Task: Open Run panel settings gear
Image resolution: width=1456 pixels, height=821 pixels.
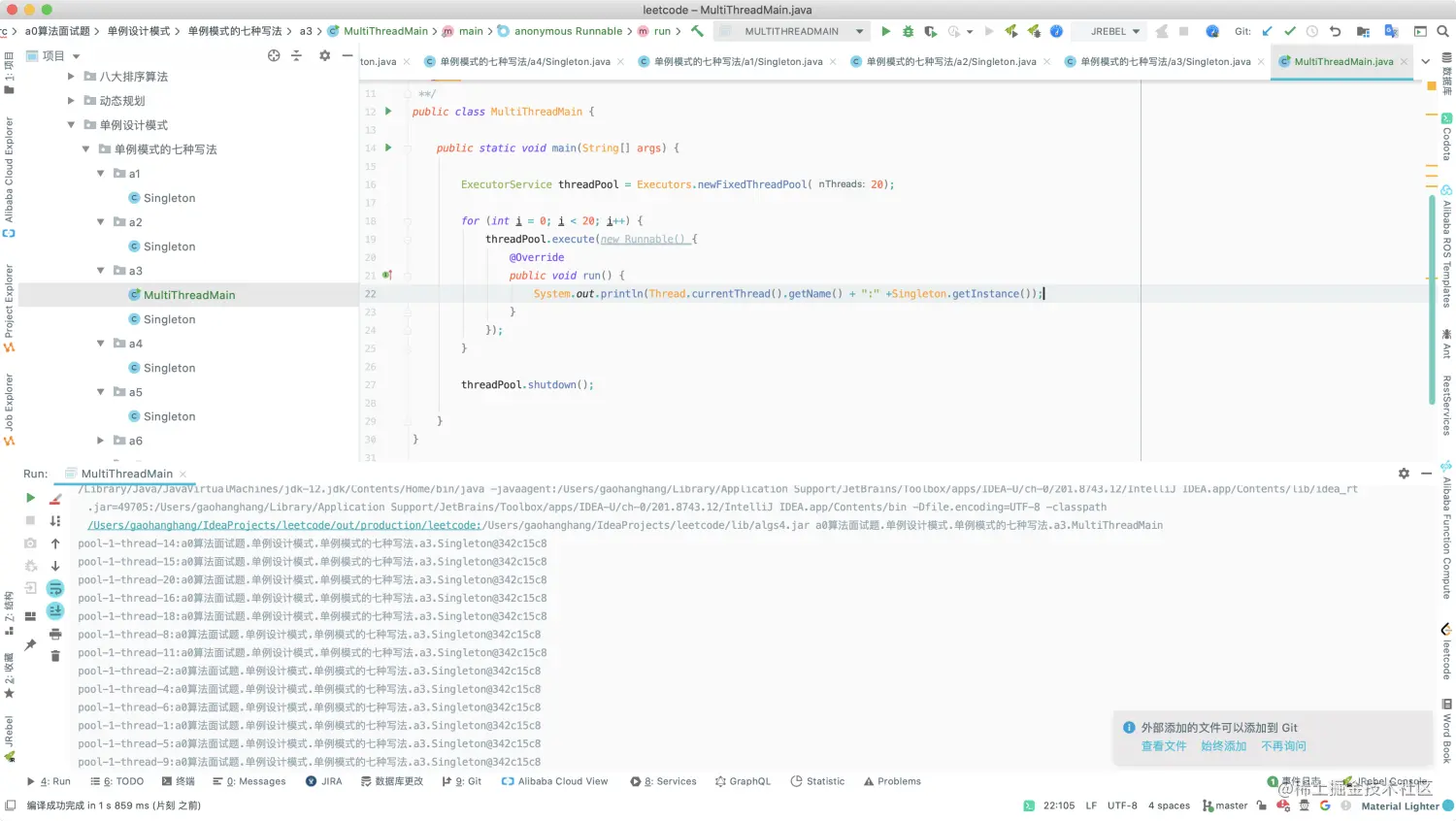Action: click(1404, 474)
